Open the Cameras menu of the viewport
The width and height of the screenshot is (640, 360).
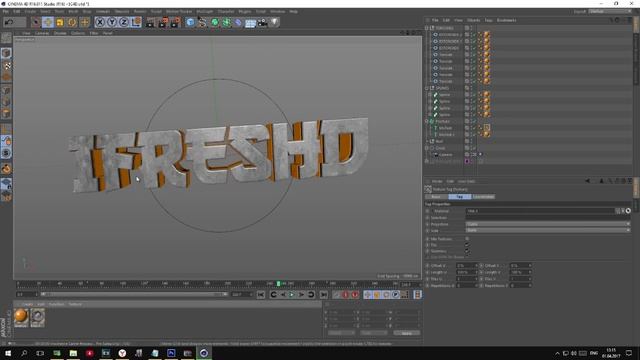[x=42, y=33]
